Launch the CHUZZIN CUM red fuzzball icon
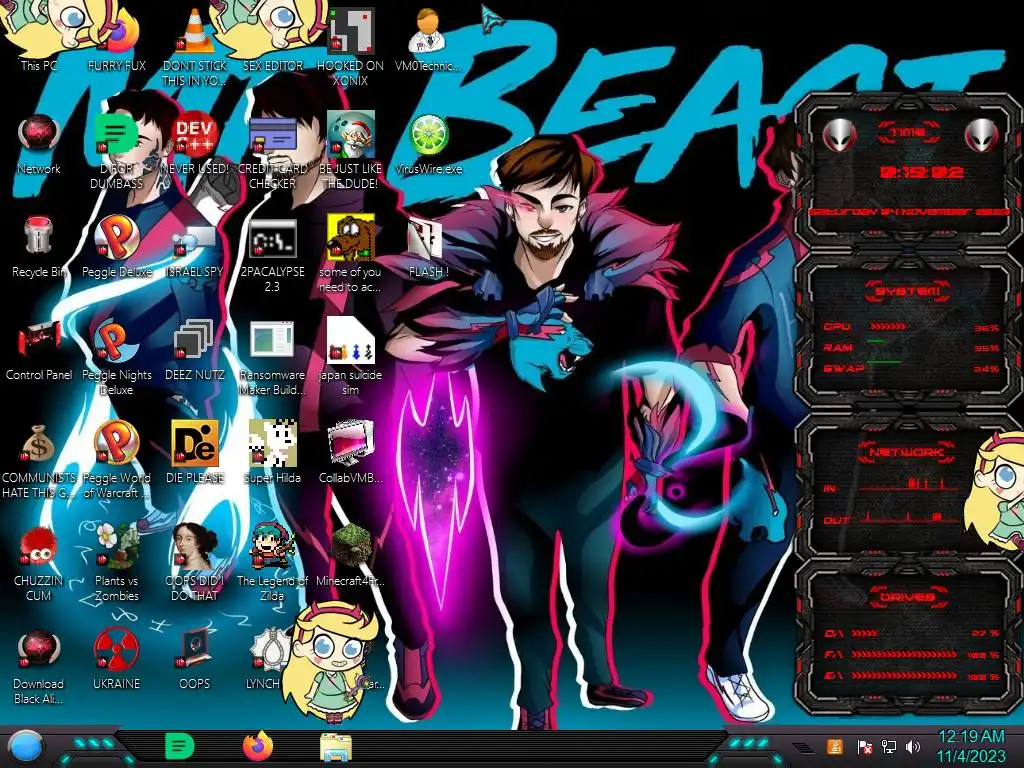1024x768 pixels. tap(39, 547)
